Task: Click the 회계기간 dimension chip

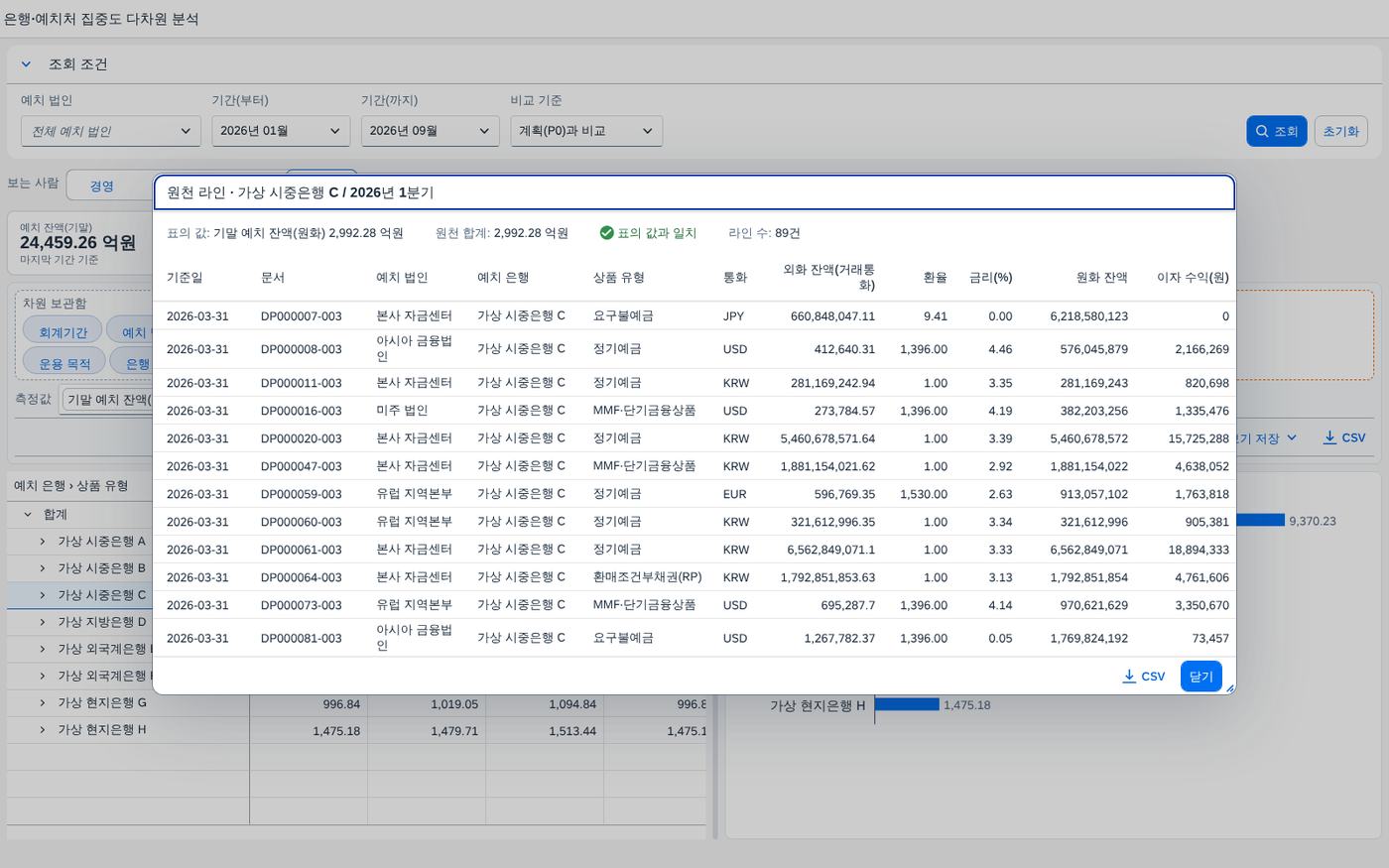Action: point(63,332)
